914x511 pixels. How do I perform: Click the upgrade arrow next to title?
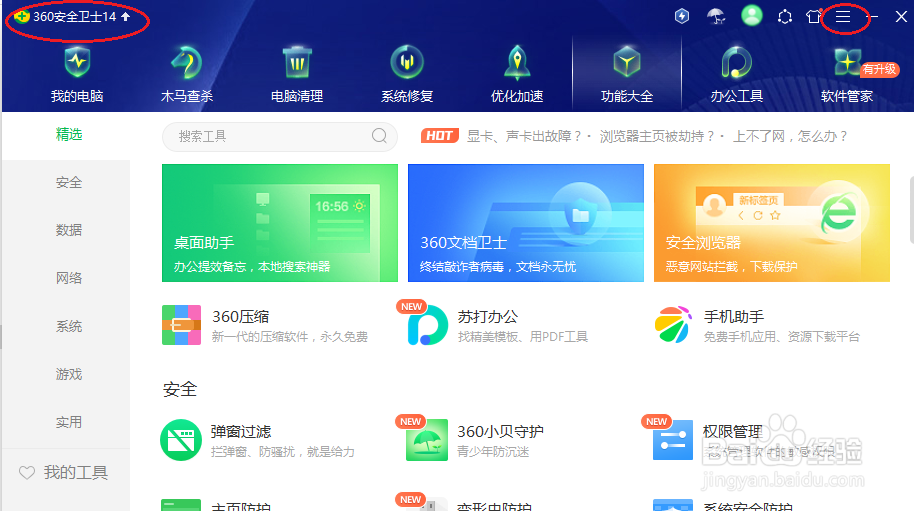pos(125,17)
